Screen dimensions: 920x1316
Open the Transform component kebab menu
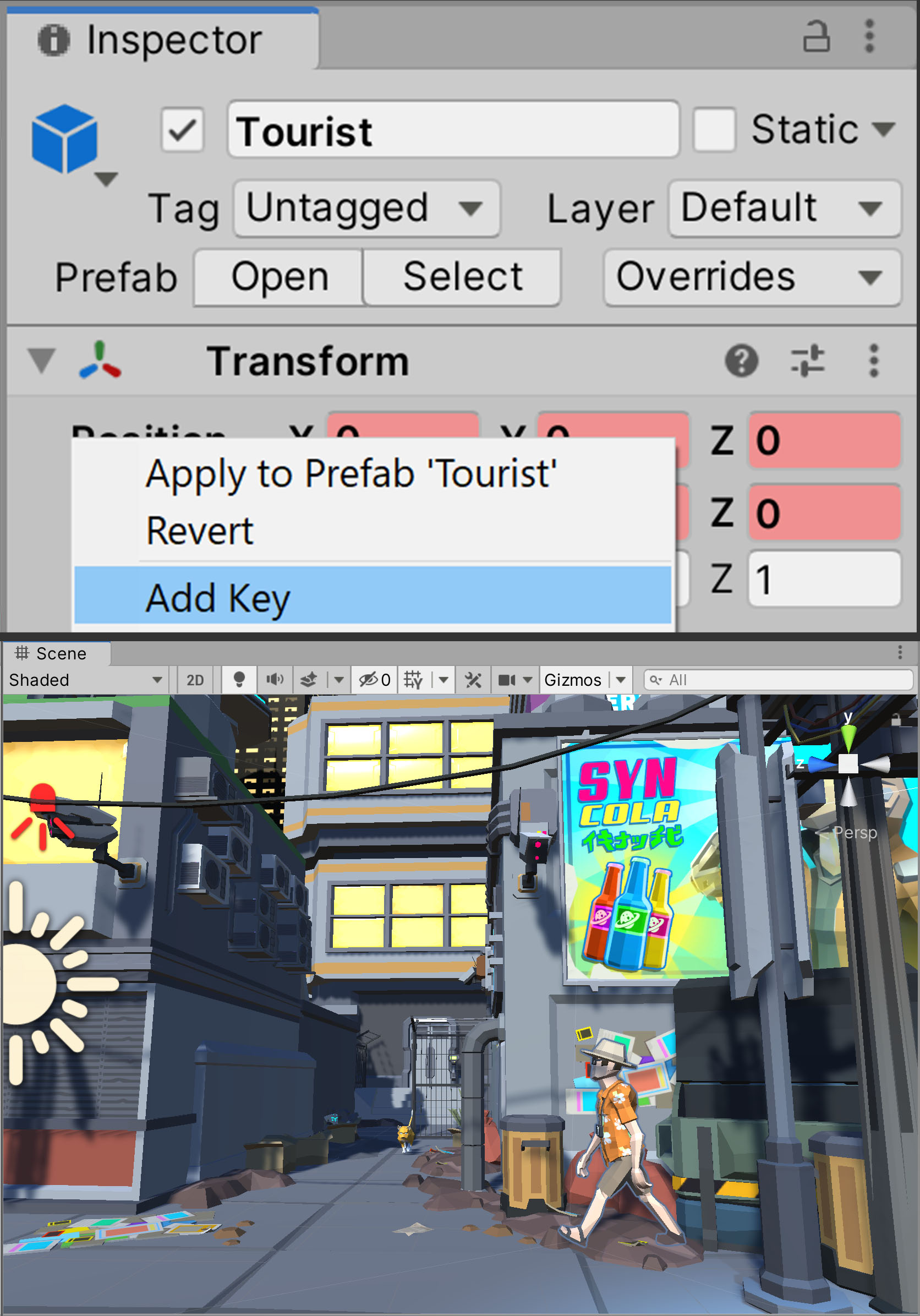(873, 361)
